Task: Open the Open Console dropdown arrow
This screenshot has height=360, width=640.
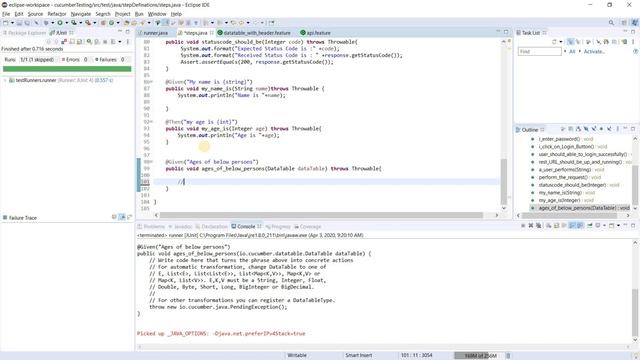Action: pos(618,225)
